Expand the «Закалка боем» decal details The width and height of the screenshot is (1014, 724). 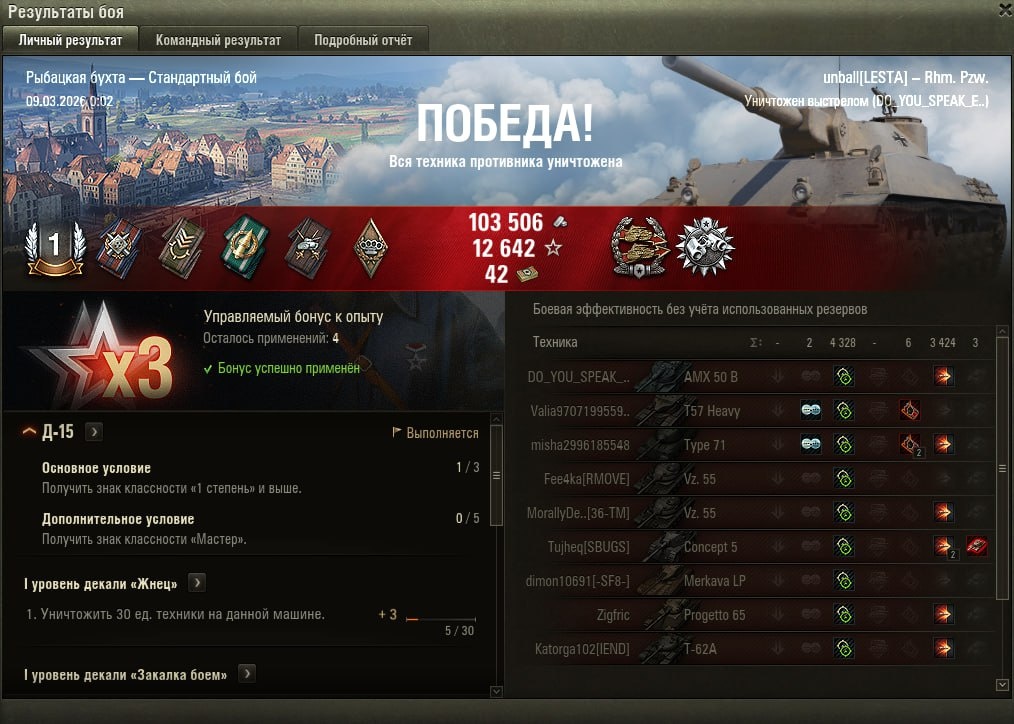(x=246, y=674)
